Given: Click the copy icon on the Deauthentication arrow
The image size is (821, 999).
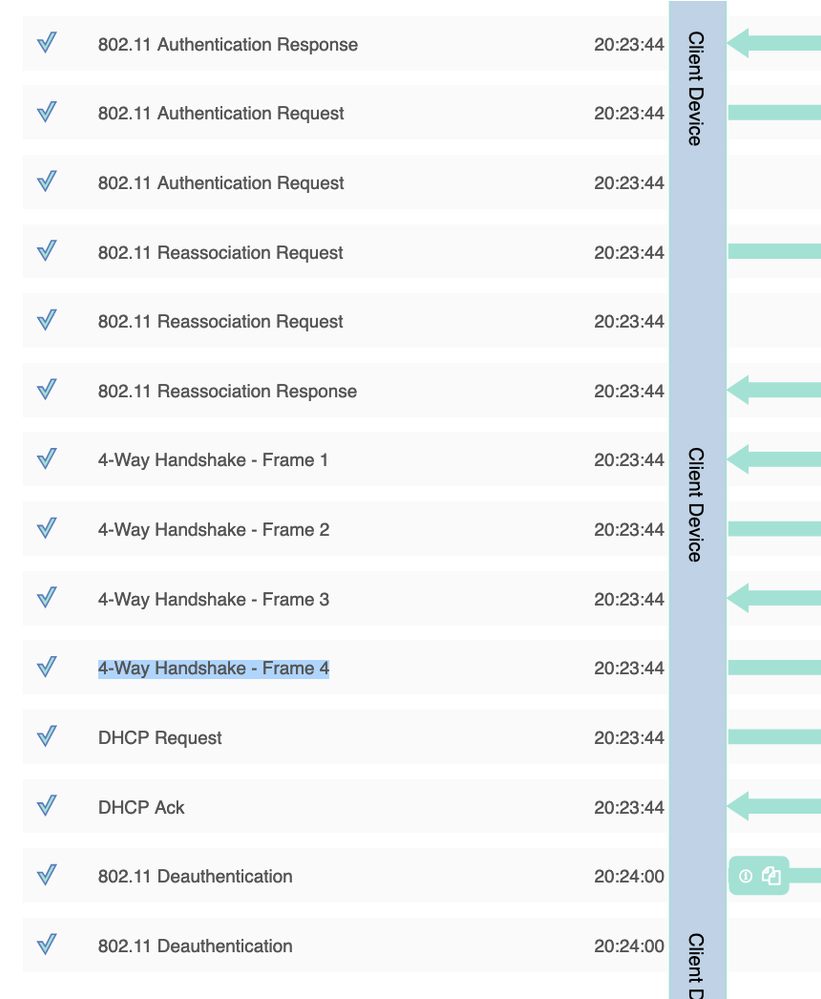Looking at the screenshot, I should (771, 876).
